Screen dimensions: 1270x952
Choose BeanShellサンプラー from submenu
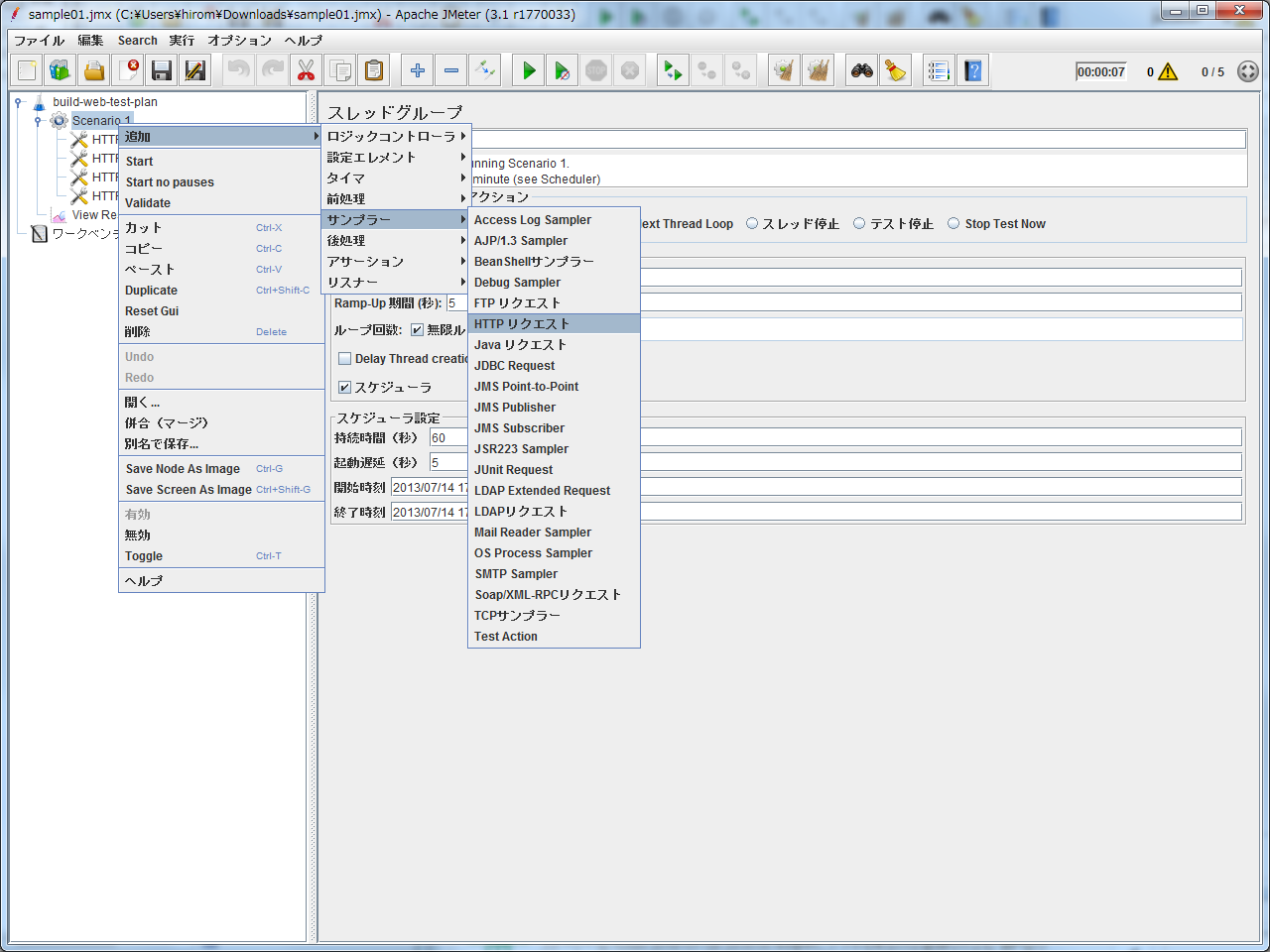click(x=554, y=261)
